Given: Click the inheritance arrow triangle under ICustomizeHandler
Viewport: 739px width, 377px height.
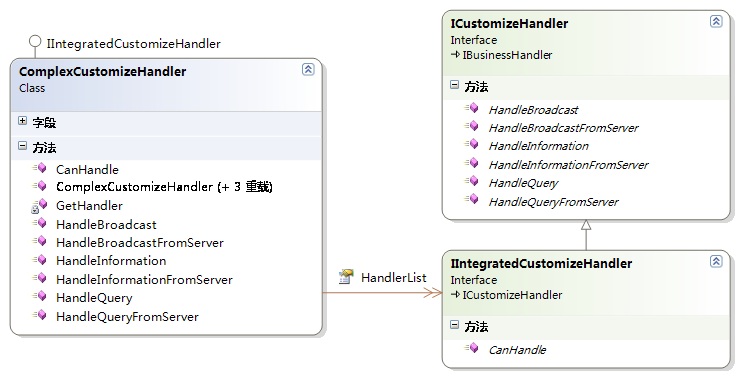Looking at the screenshot, I should point(586,225).
